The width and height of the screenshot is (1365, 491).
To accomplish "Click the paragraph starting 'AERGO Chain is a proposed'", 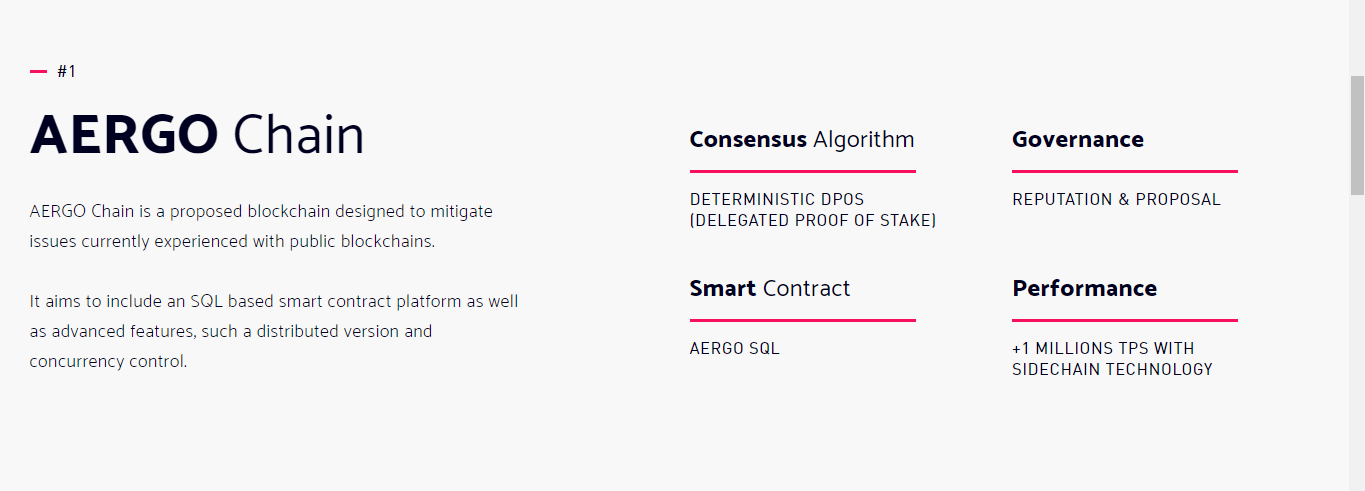I will [x=261, y=226].
